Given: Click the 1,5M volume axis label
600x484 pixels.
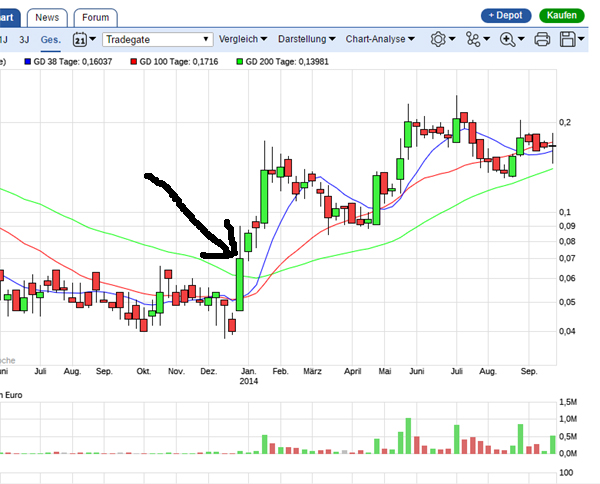Looking at the screenshot, I should pos(568,402).
